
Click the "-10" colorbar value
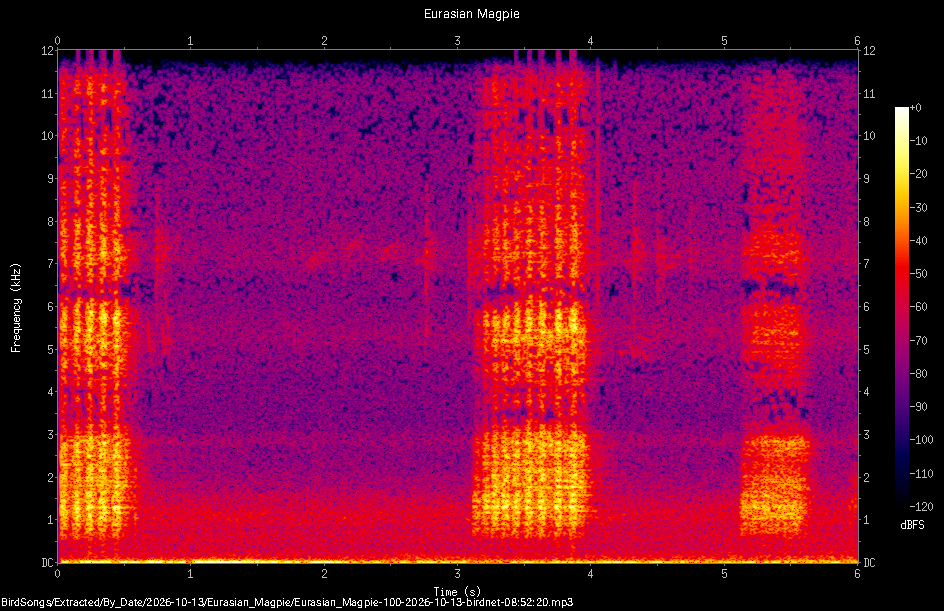click(x=918, y=141)
